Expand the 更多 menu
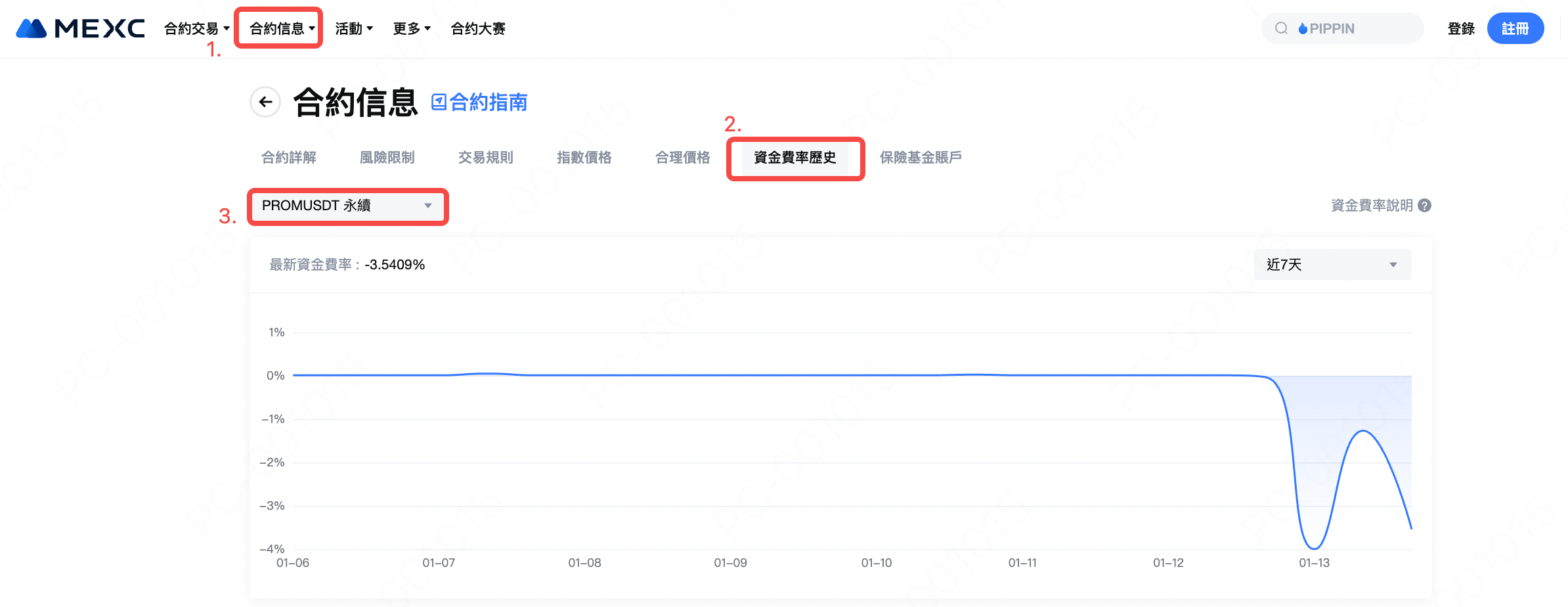This screenshot has width=1568, height=607. click(411, 28)
